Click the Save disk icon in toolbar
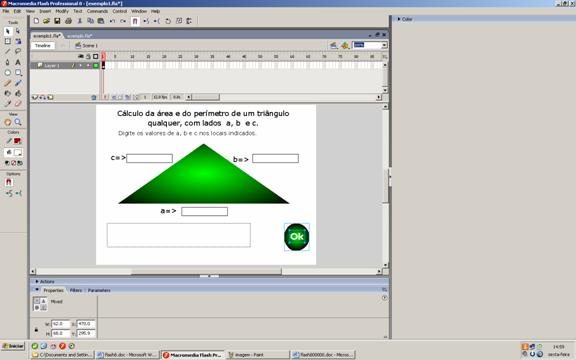The width and height of the screenshot is (576, 360). 57,21
